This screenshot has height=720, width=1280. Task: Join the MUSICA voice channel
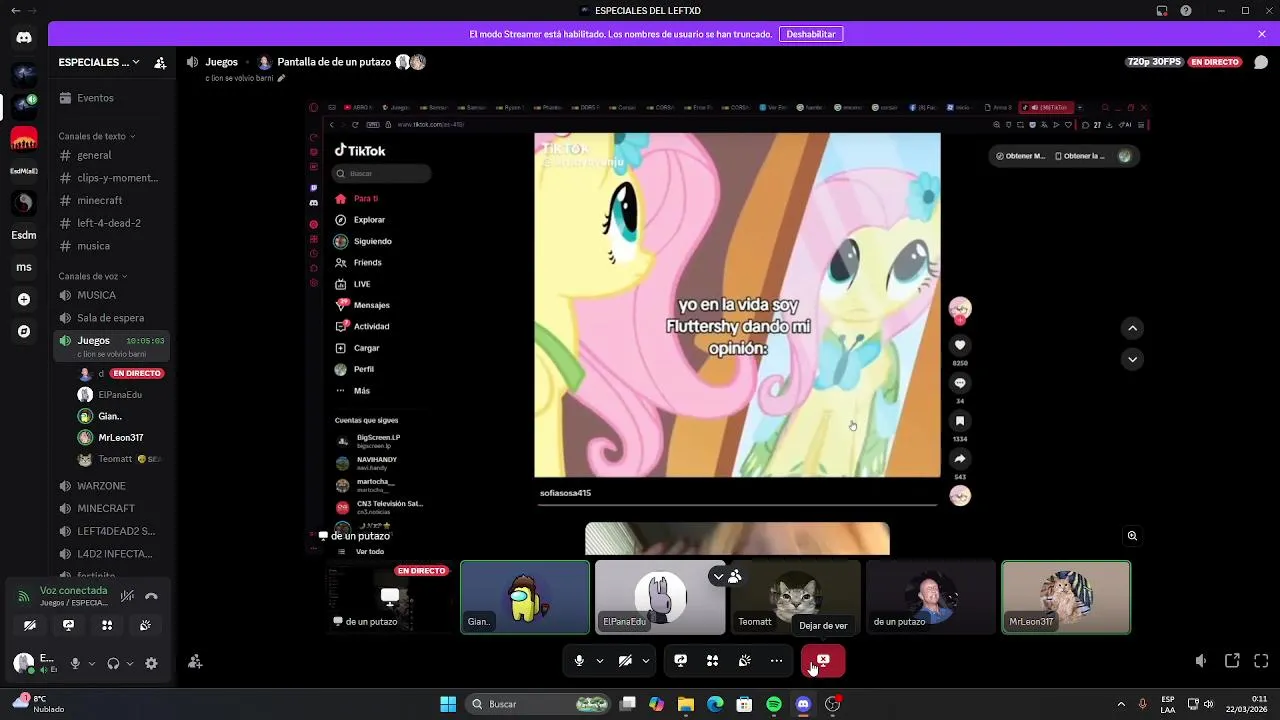coord(110,295)
